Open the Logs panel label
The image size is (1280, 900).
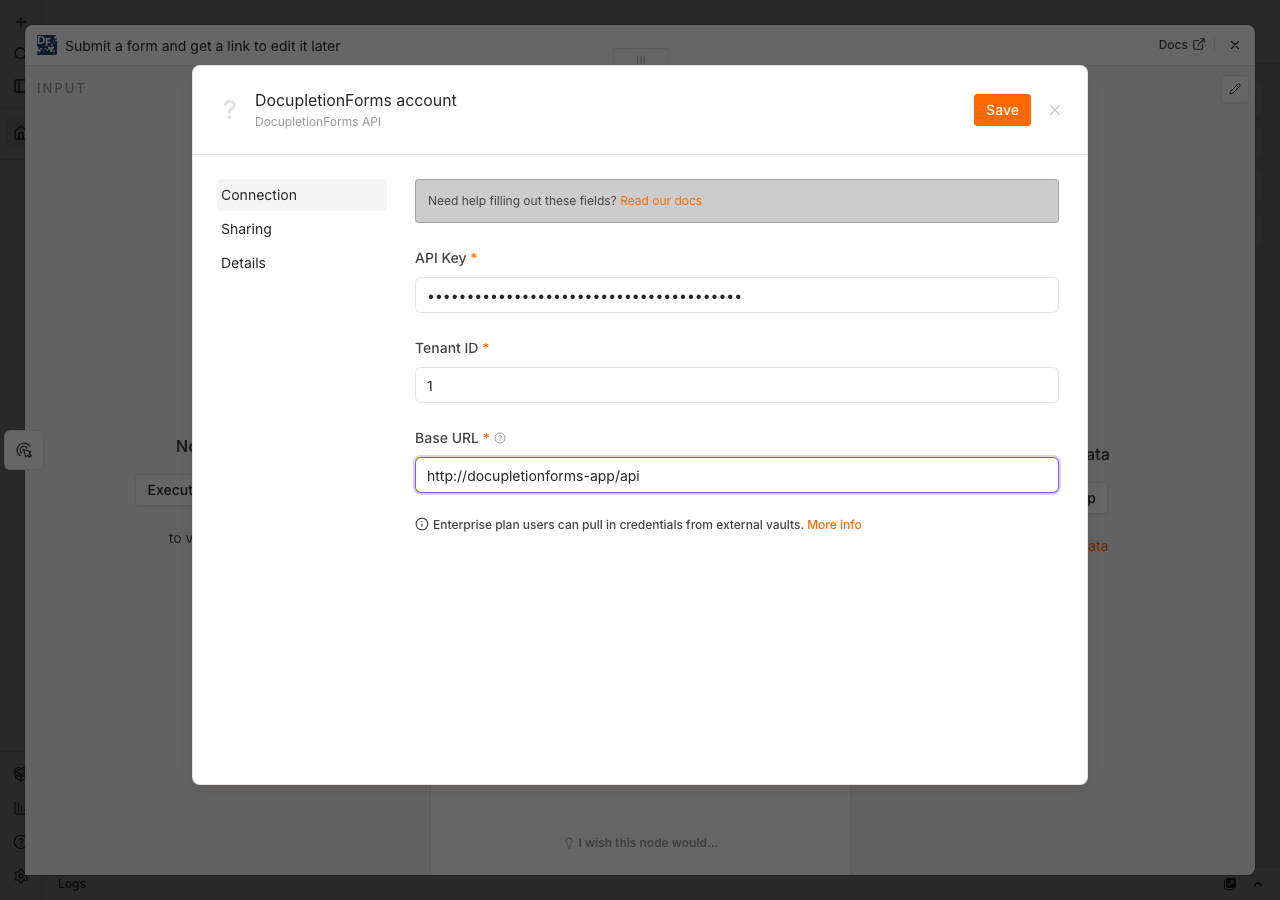[x=72, y=884]
